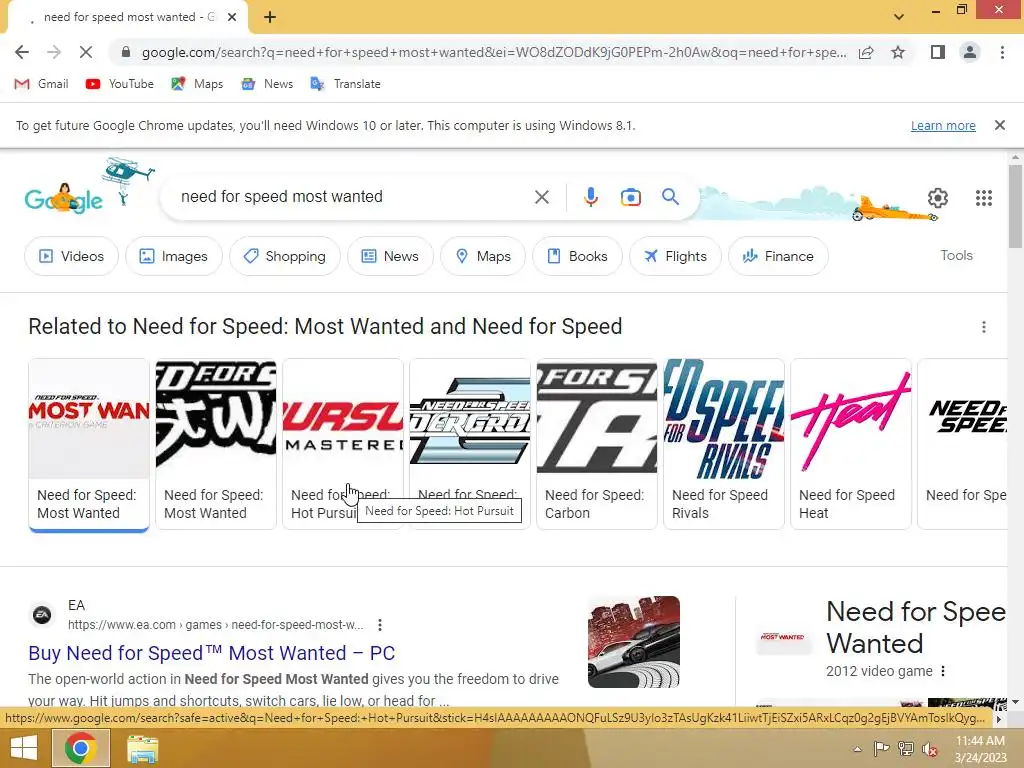The width and height of the screenshot is (1024, 768).
Task: Open the Translate bookmark
Action: (x=345, y=84)
